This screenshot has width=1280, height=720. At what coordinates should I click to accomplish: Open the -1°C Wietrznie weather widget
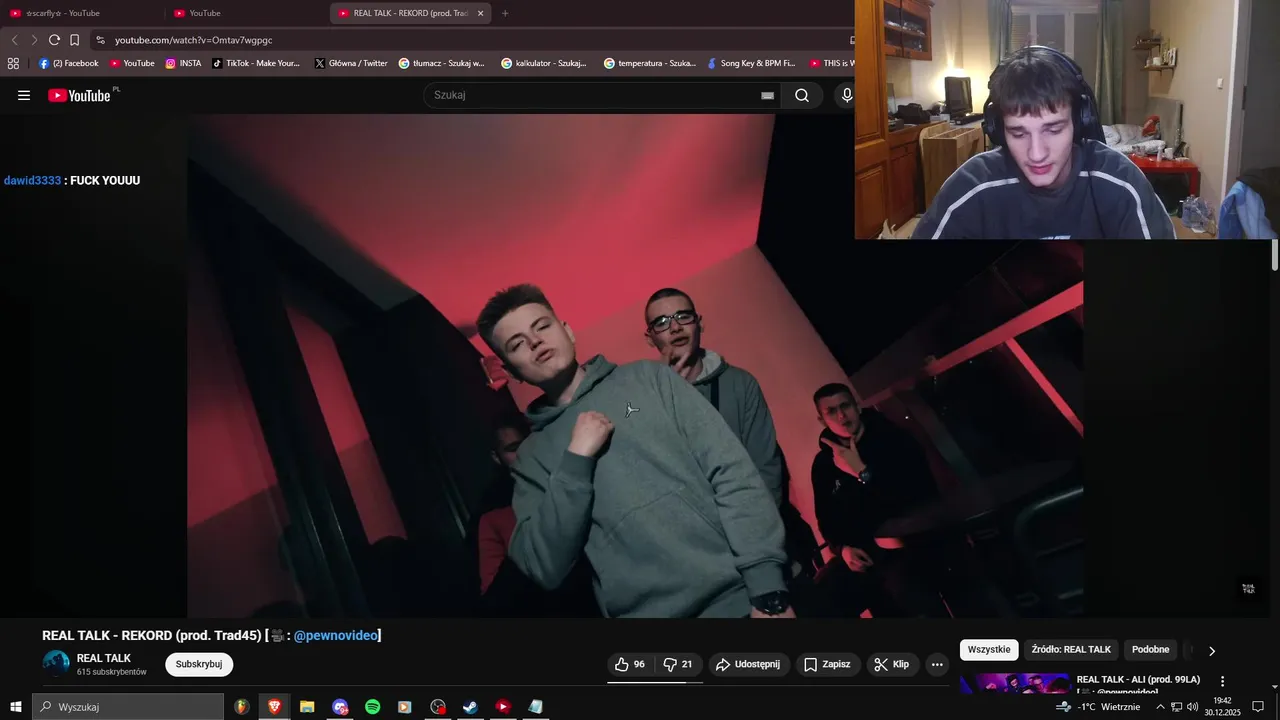(1099, 707)
